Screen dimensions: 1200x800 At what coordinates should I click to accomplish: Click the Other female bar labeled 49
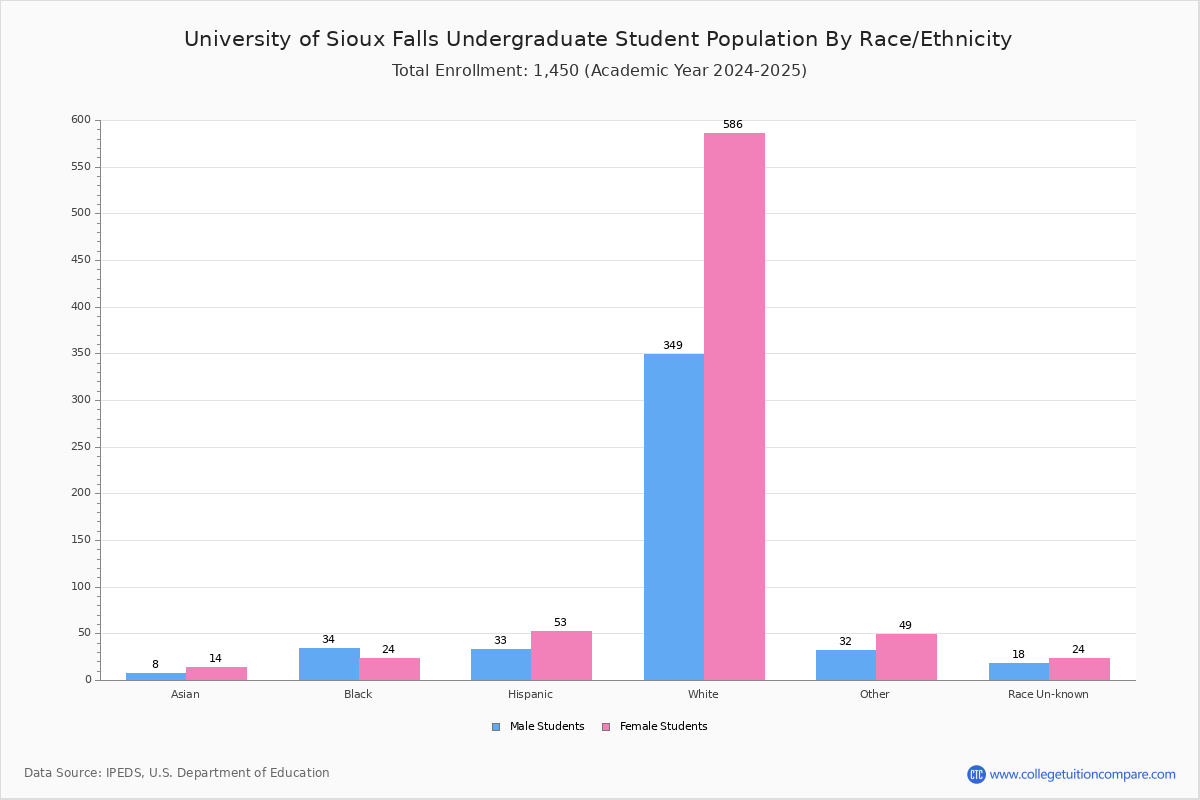[906, 657]
